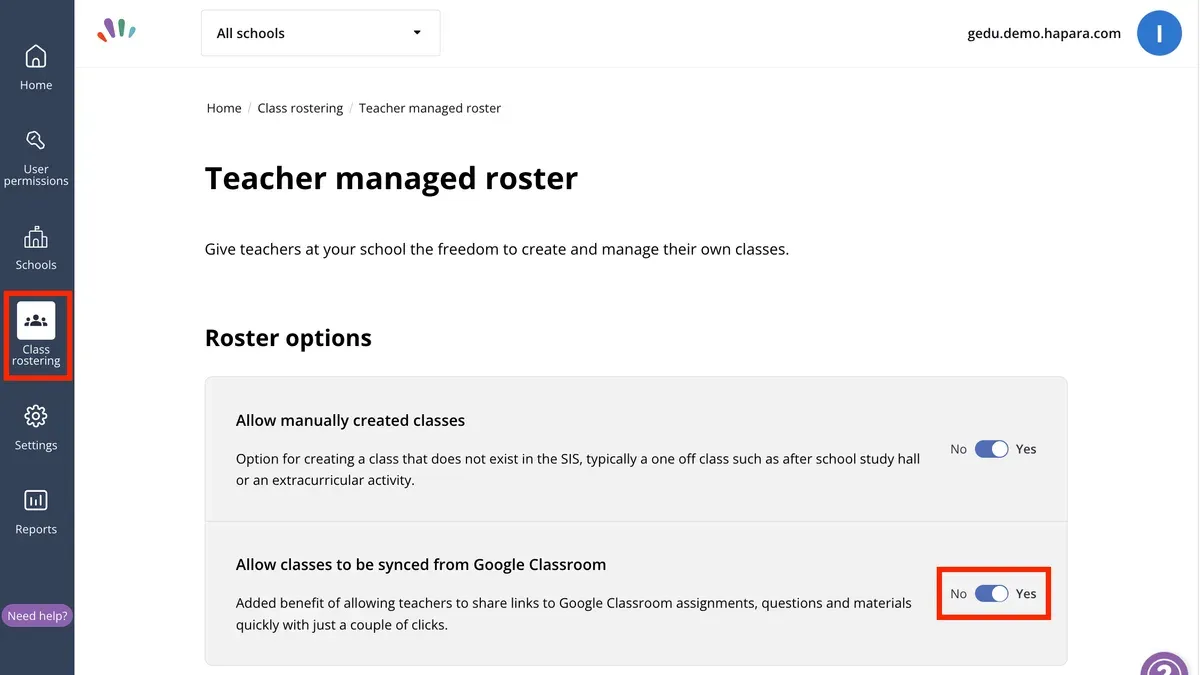Expand the All schools dropdown

[321, 33]
